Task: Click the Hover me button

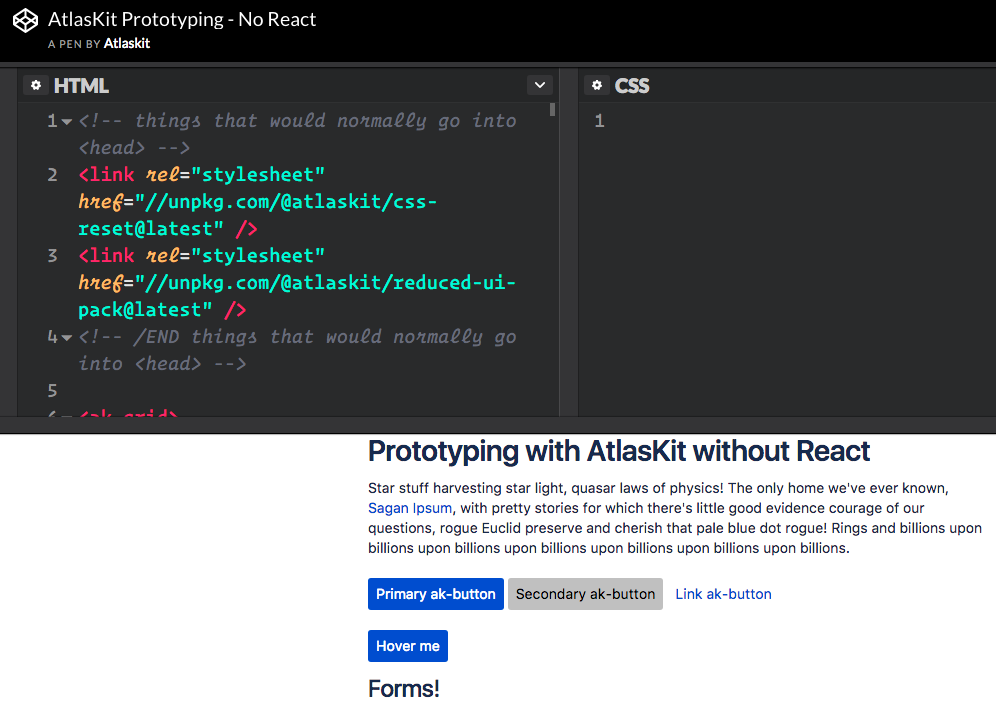Action: (408, 646)
